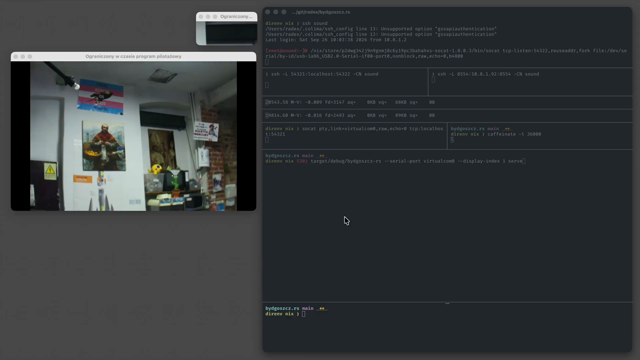
Task: Minimize the 'Ograniczony w czasie program pilotażowy' window
Action: coord(23,56)
